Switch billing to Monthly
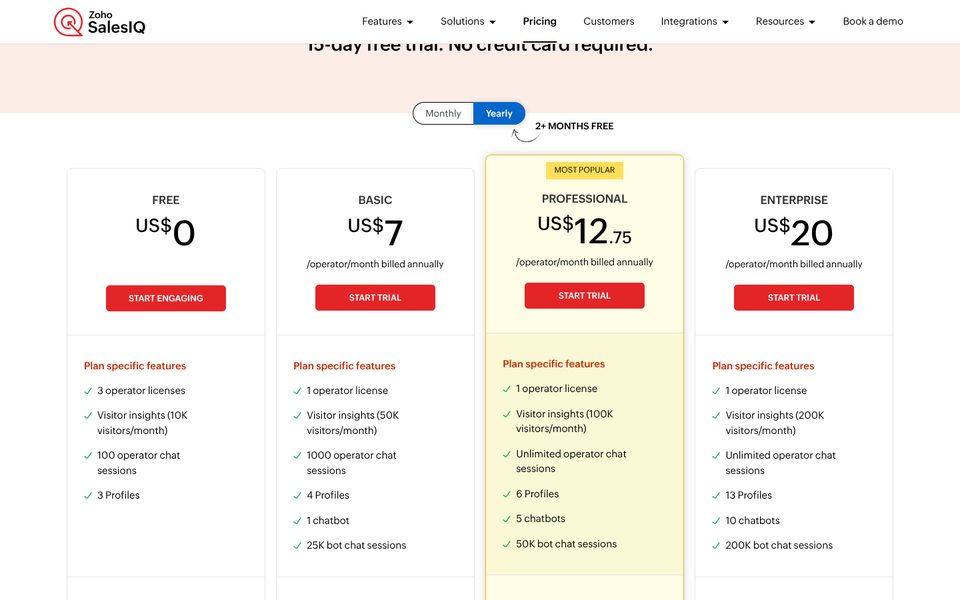This screenshot has width=960, height=600. point(443,113)
